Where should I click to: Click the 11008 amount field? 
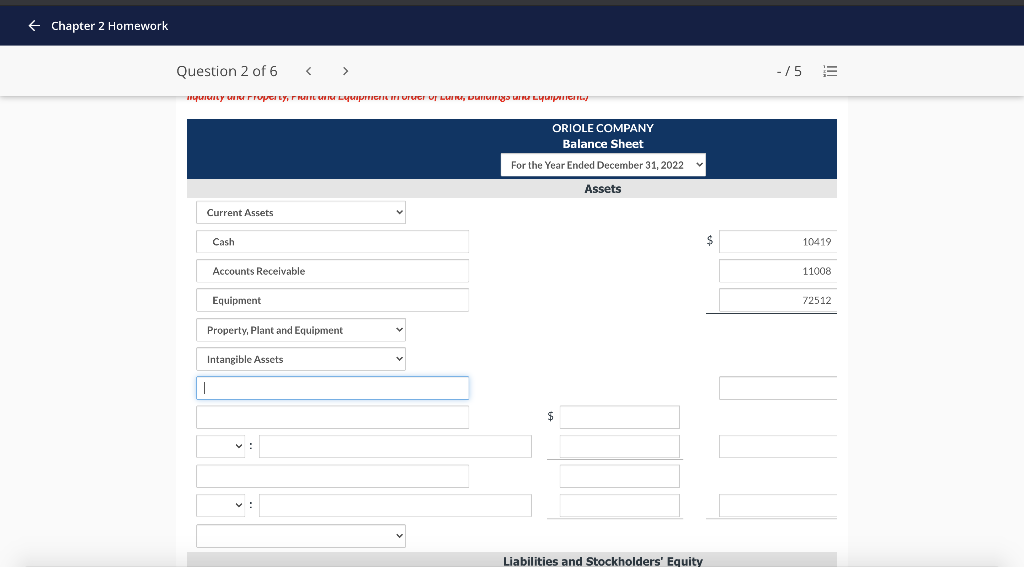pyautogui.click(x=778, y=271)
